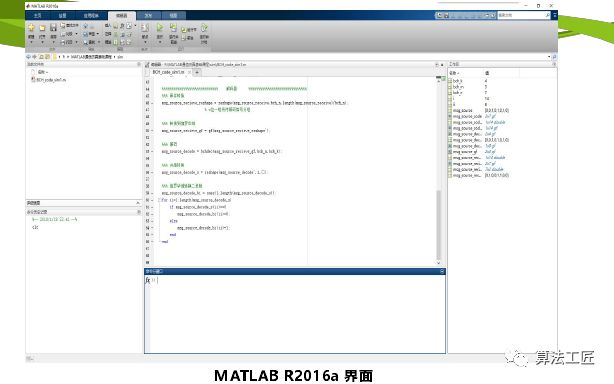Select the bch_n variable in Workspace
This screenshot has width=614, height=384.
click(457, 93)
